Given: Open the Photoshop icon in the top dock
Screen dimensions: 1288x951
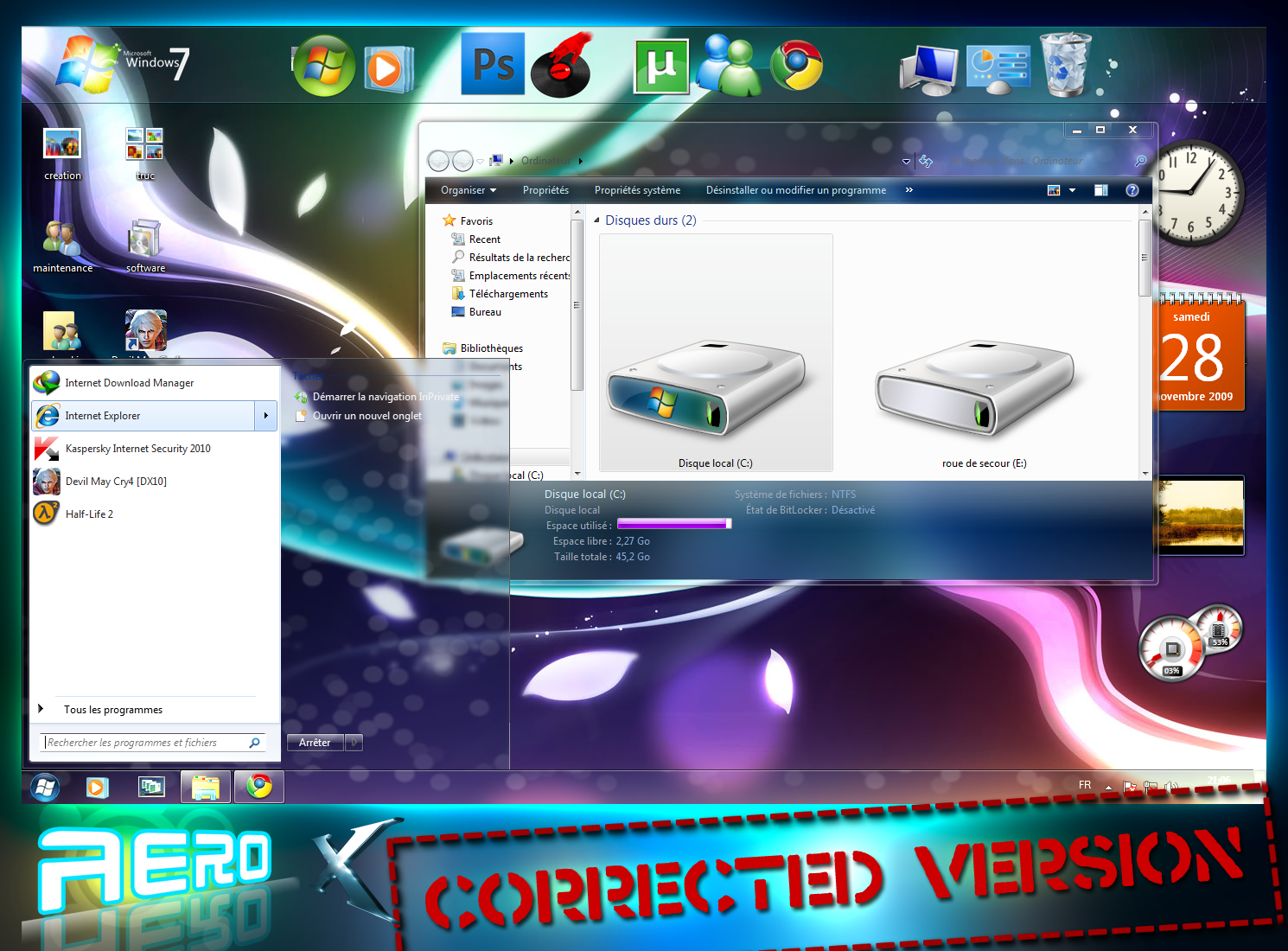Looking at the screenshot, I should tap(493, 64).
